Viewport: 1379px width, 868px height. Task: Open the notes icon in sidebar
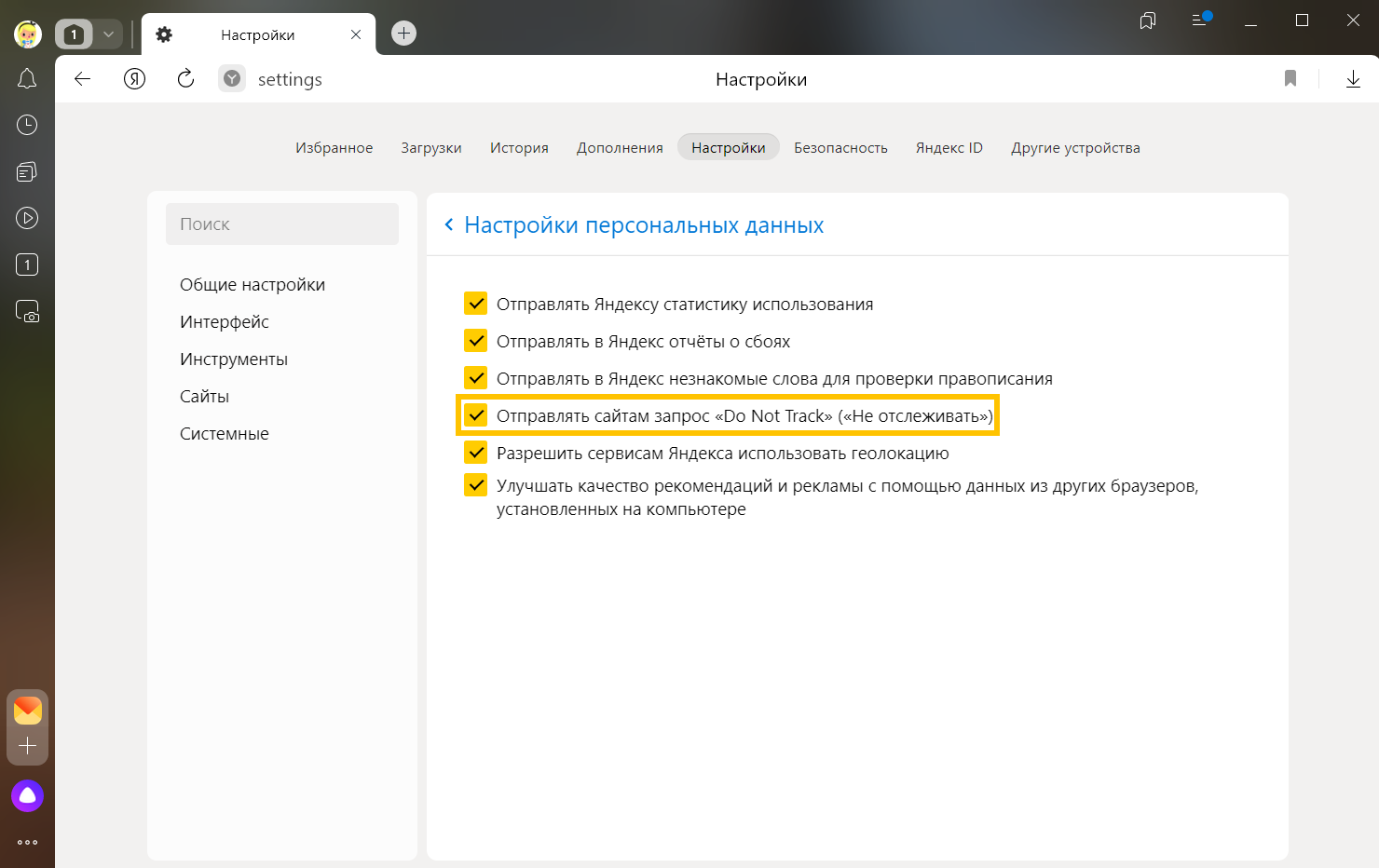(x=27, y=171)
